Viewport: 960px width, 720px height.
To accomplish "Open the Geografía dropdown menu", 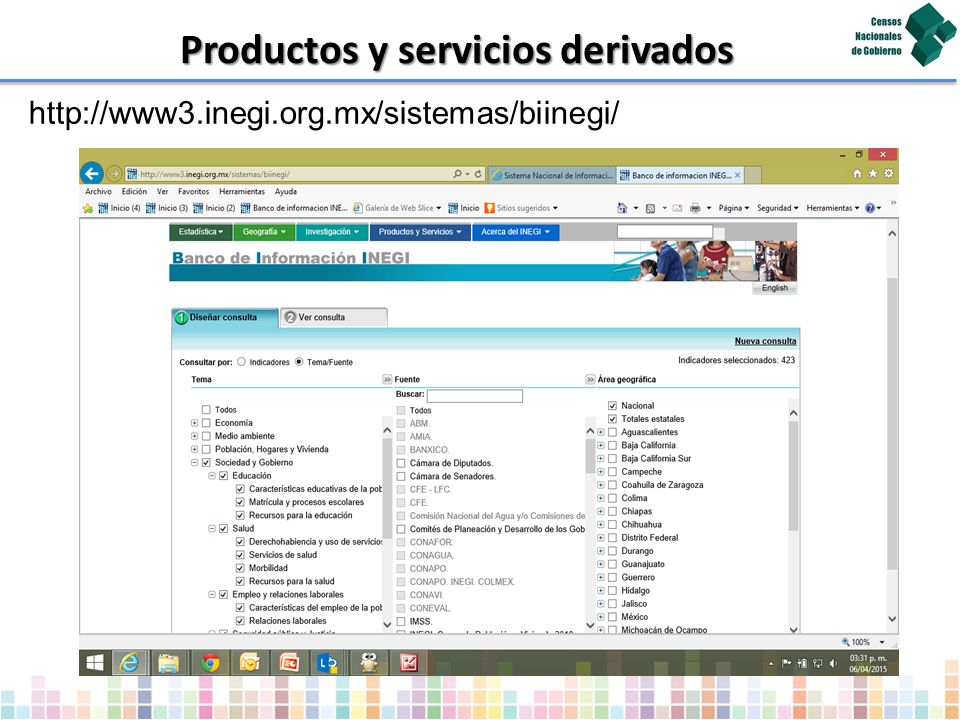I will 264,232.
